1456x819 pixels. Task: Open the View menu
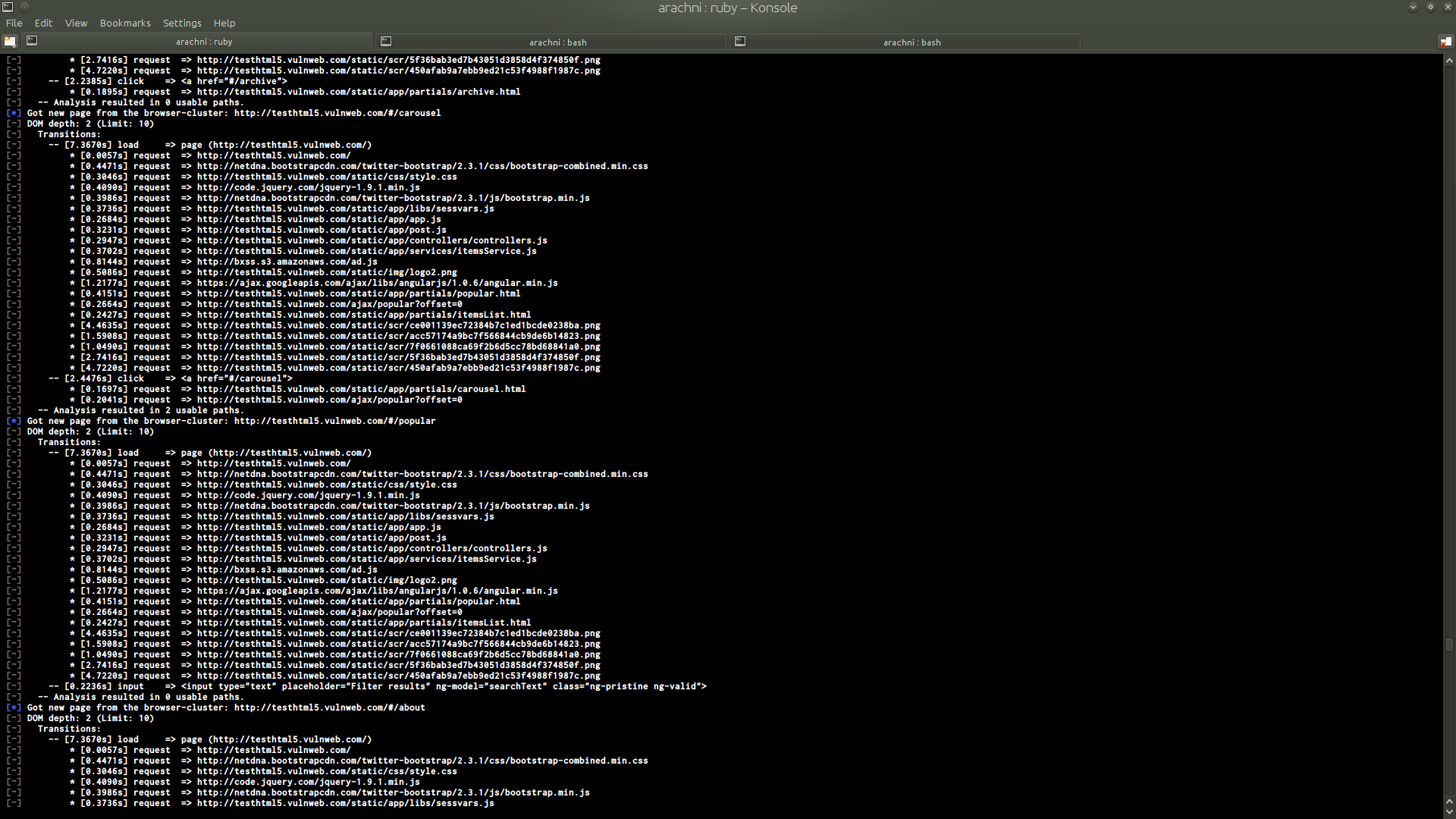tap(76, 23)
